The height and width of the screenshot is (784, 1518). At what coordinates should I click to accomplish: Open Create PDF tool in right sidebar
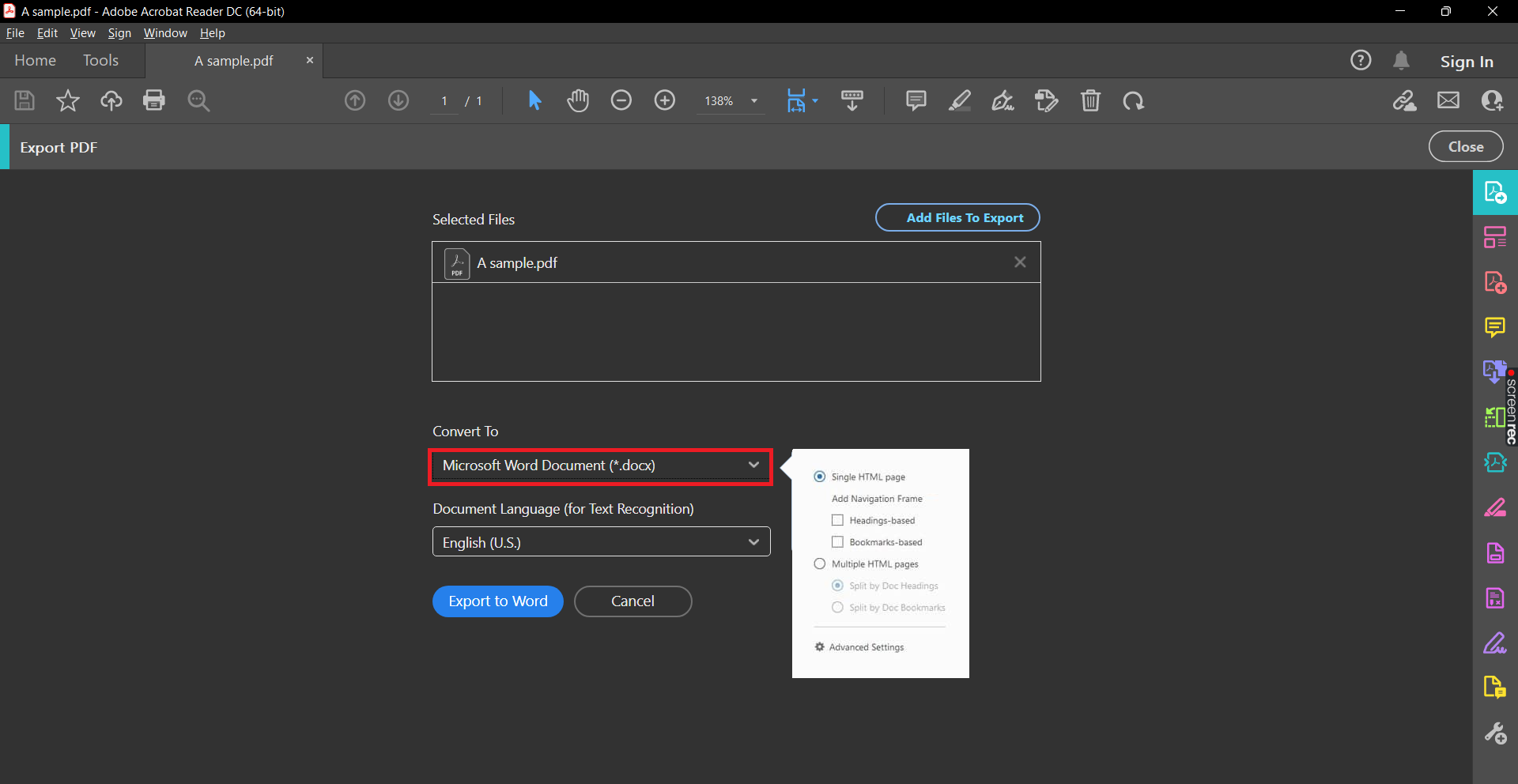click(1495, 282)
